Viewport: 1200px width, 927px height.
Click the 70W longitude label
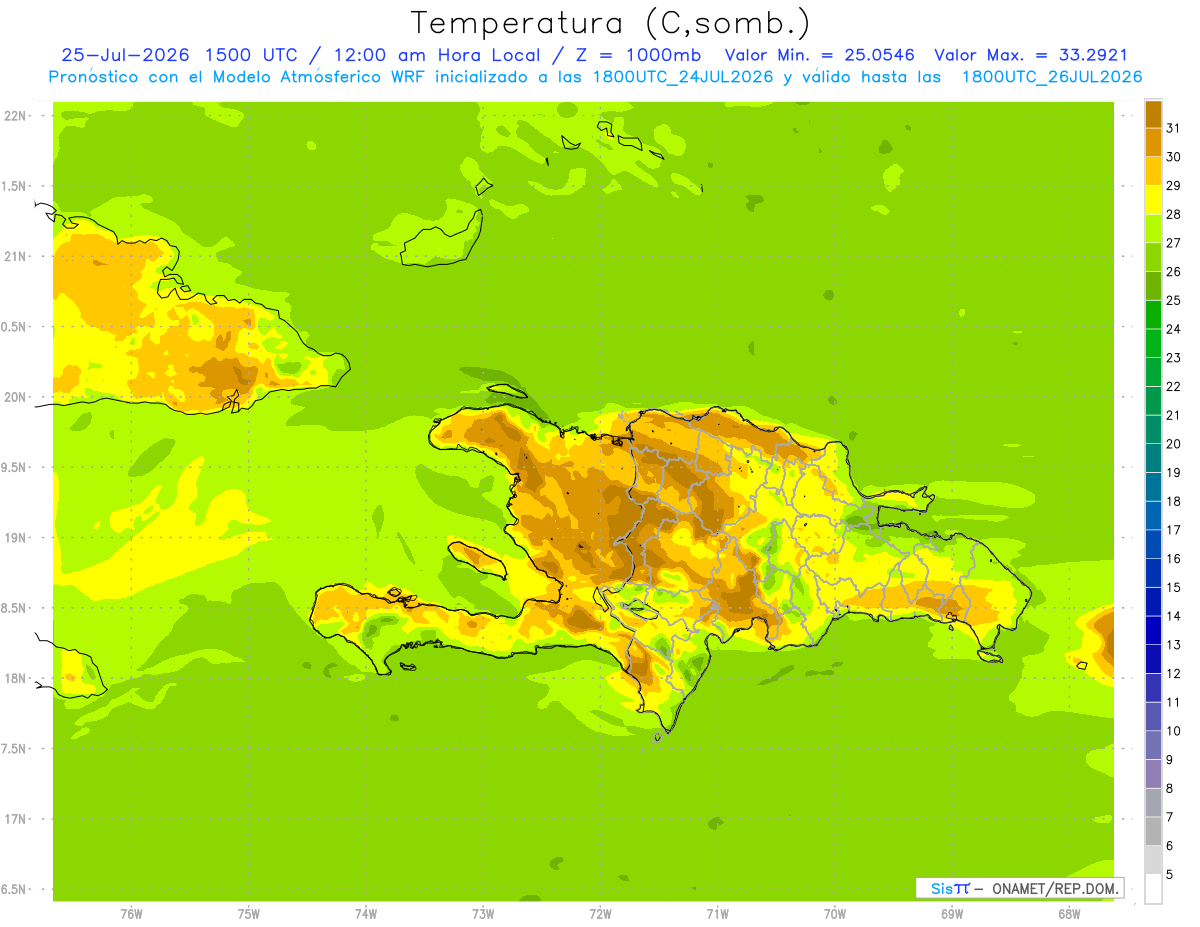[835, 913]
